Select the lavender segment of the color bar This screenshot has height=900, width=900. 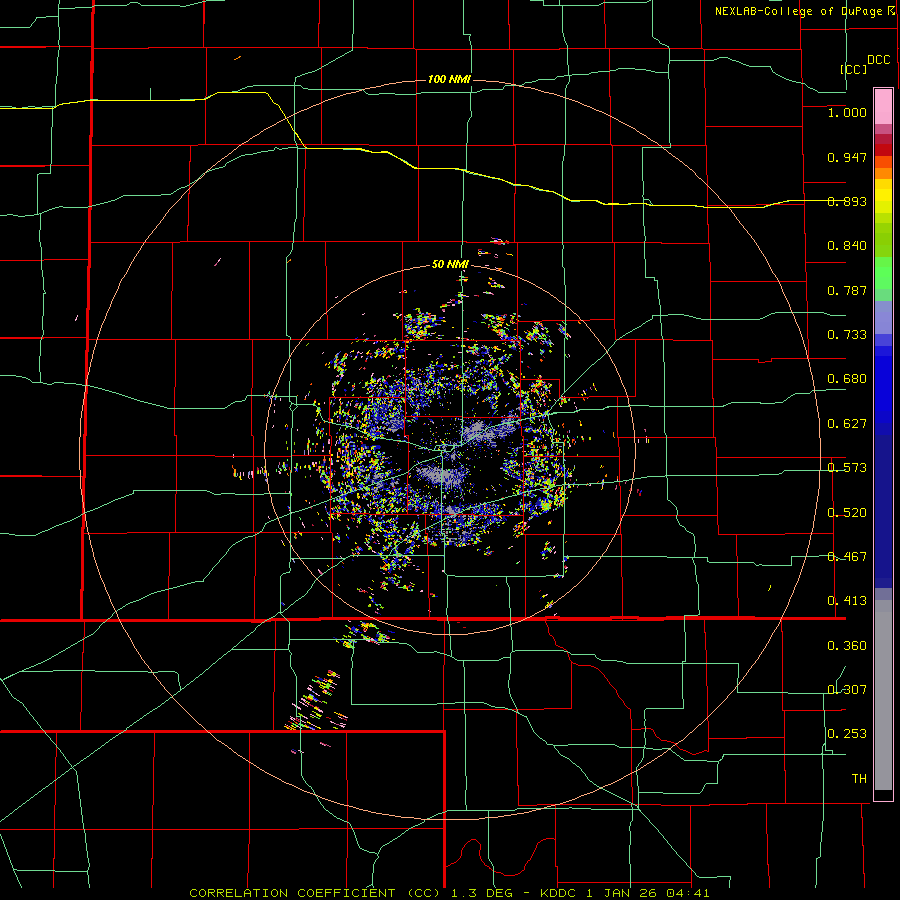click(x=883, y=317)
